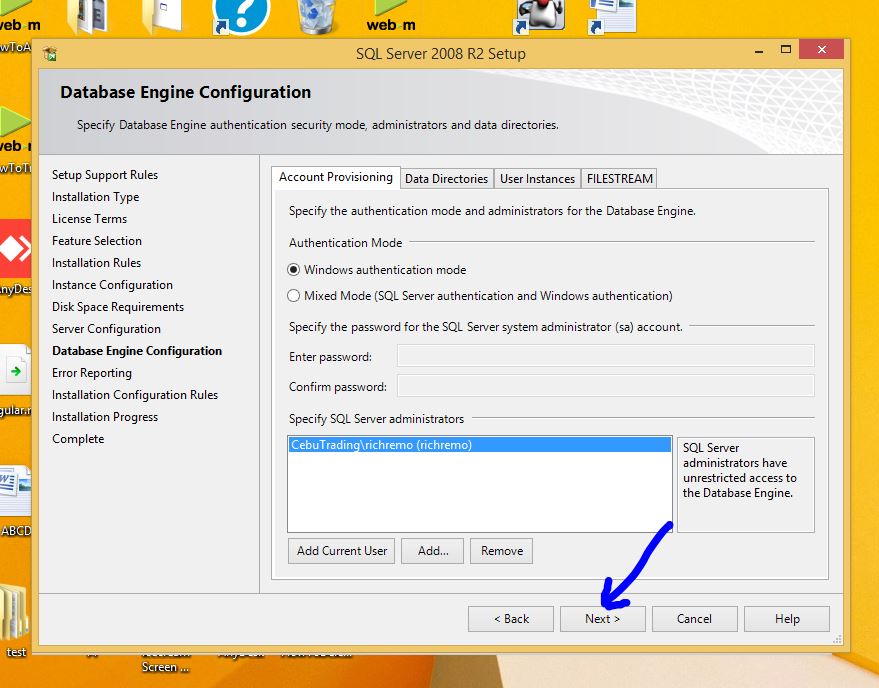Open the blue question mark help shortcut

tap(241, 16)
